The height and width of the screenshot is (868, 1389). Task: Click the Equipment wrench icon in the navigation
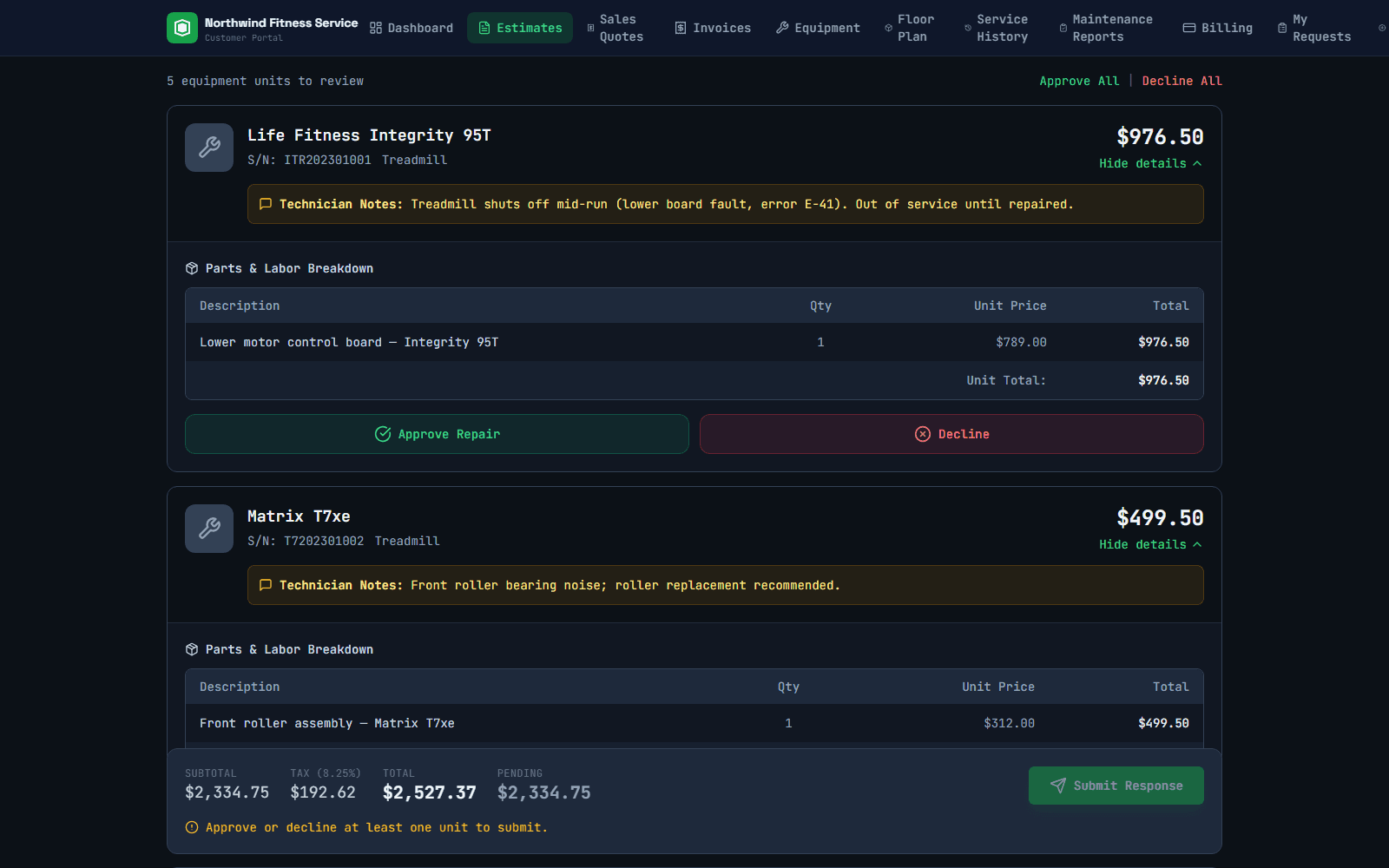(x=782, y=28)
